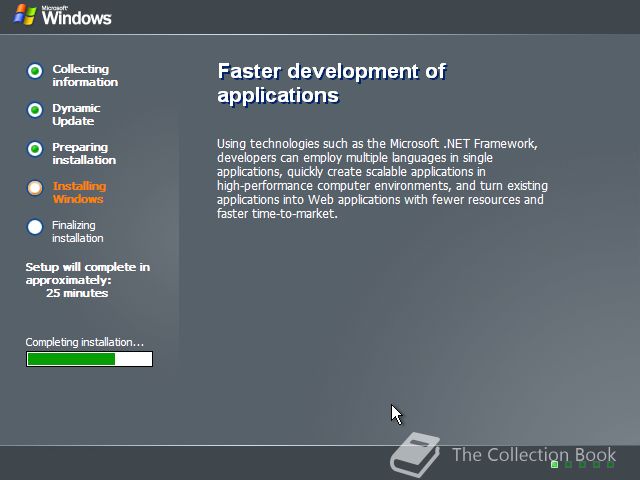Click the 'Dynamic Update' label

(x=76, y=115)
